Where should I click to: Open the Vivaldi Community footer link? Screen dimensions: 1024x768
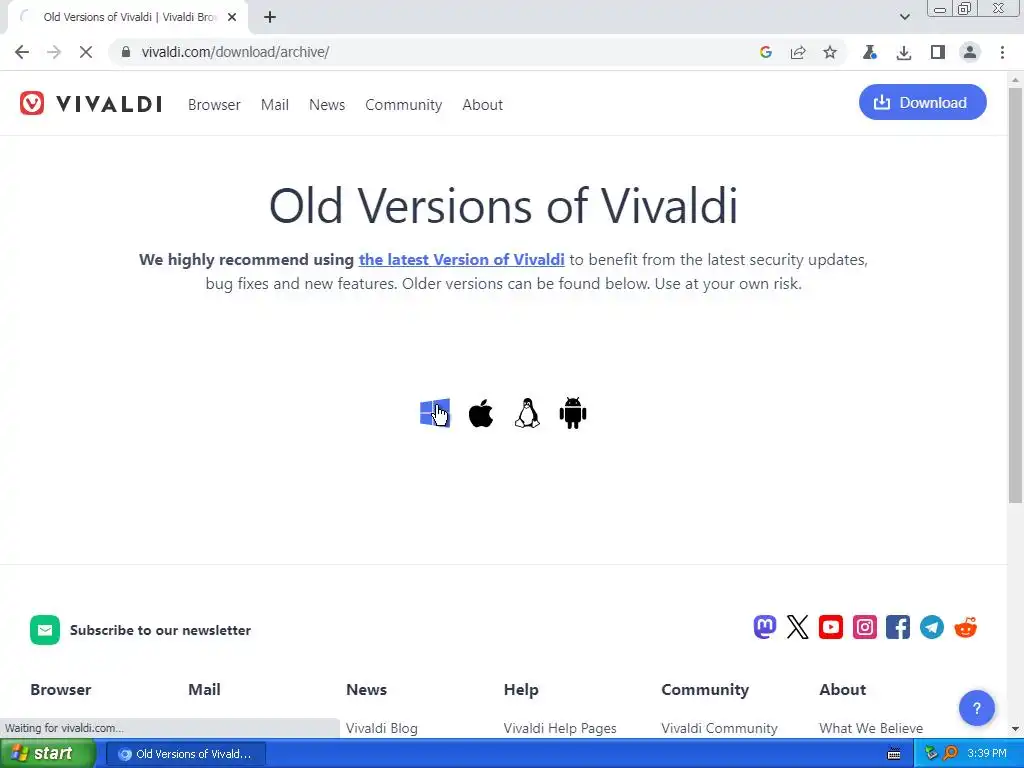pyautogui.click(x=719, y=728)
